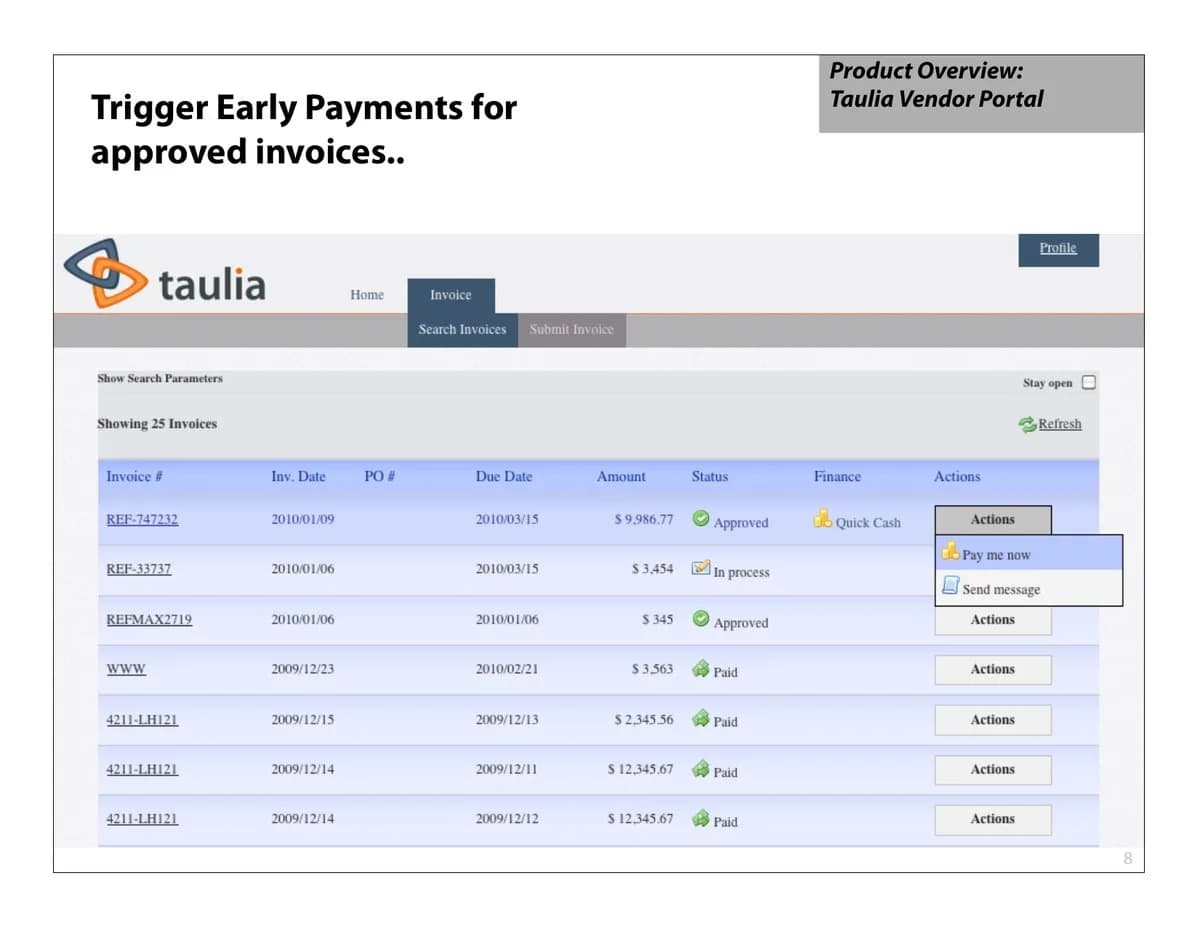Open invoice REF-747232 link

(142, 520)
